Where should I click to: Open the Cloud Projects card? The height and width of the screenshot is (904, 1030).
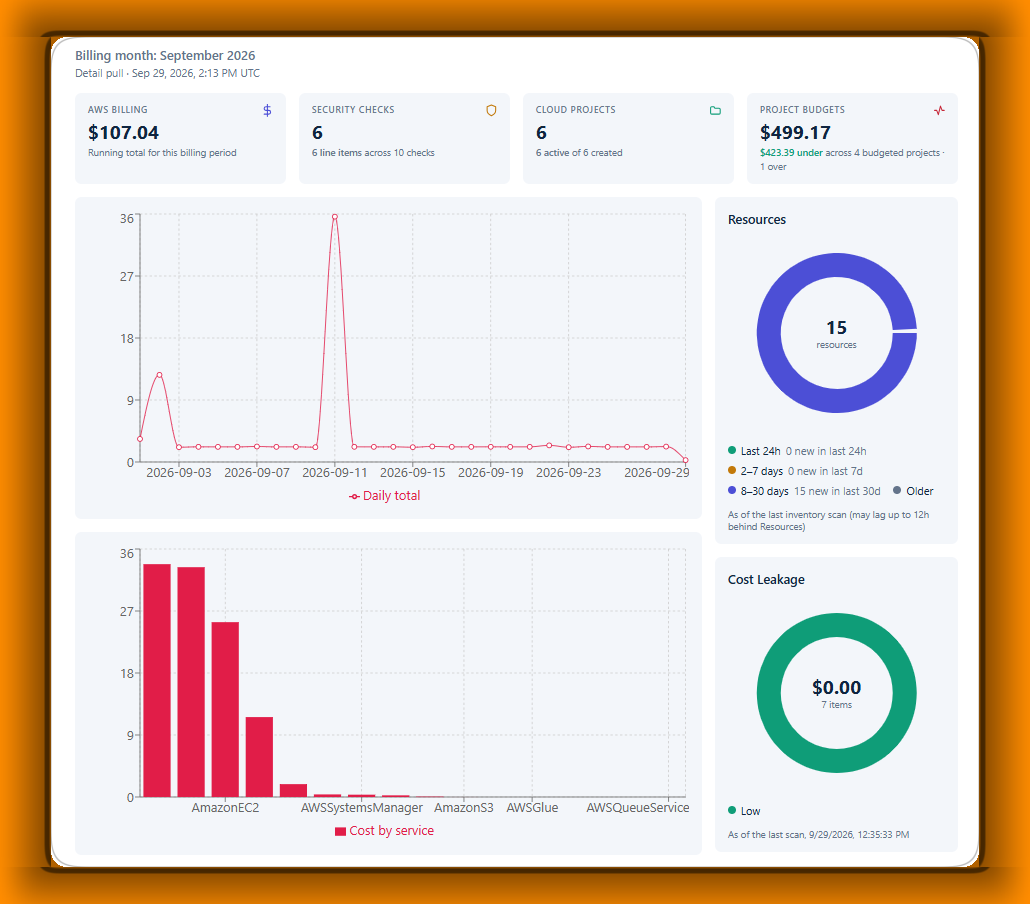pos(628,139)
